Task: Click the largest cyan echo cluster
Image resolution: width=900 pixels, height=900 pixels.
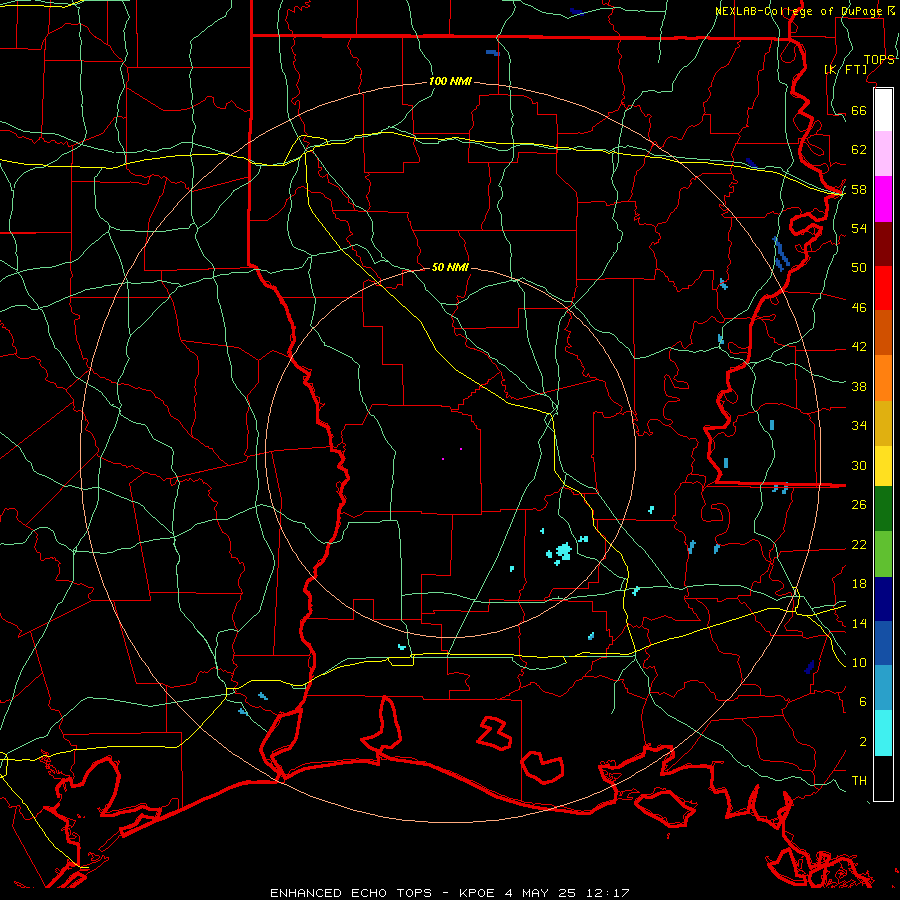Action: 563,552
